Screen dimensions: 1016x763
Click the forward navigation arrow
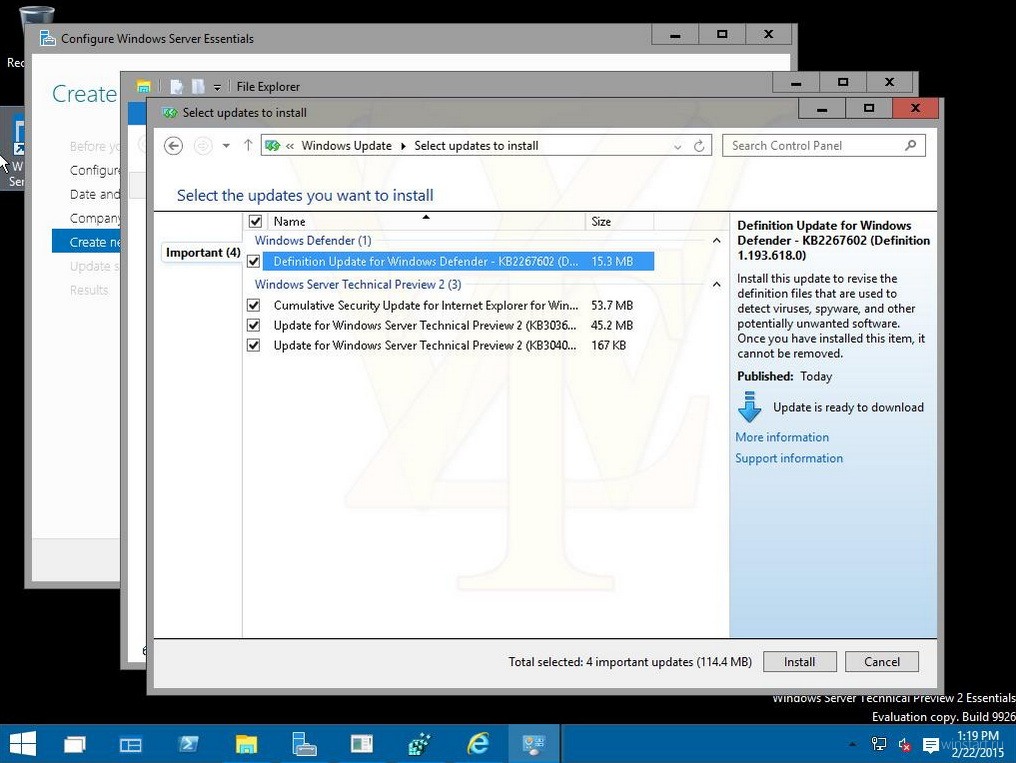click(x=203, y=146)
